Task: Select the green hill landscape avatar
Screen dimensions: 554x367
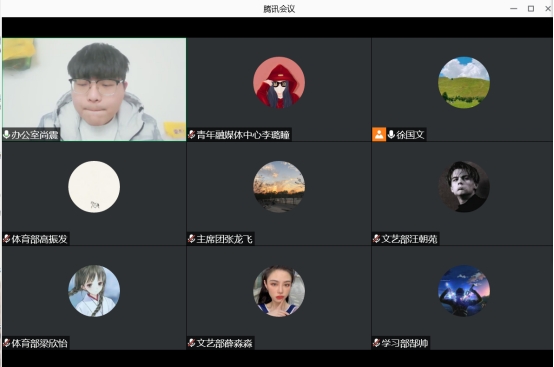Action: pyautogui.click(x=464, y=82)
